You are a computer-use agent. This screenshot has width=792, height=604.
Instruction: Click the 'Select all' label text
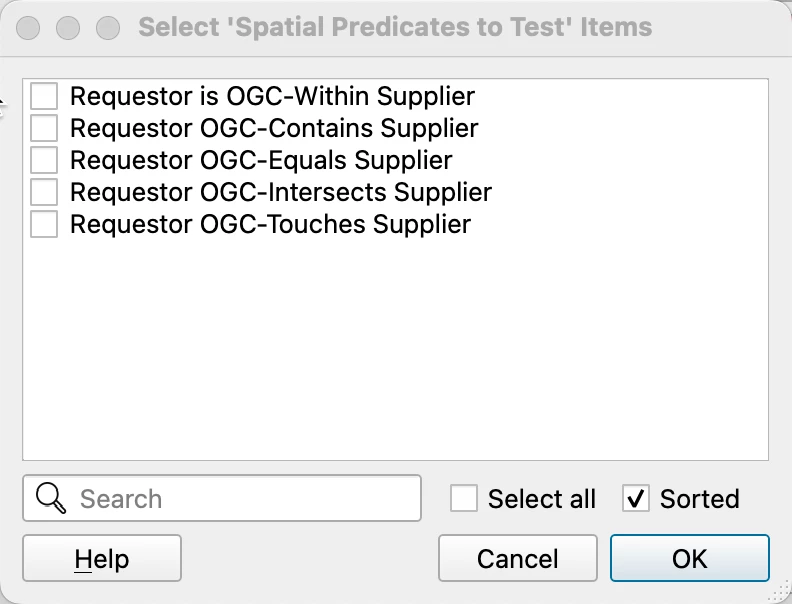(x=541, y=499)
